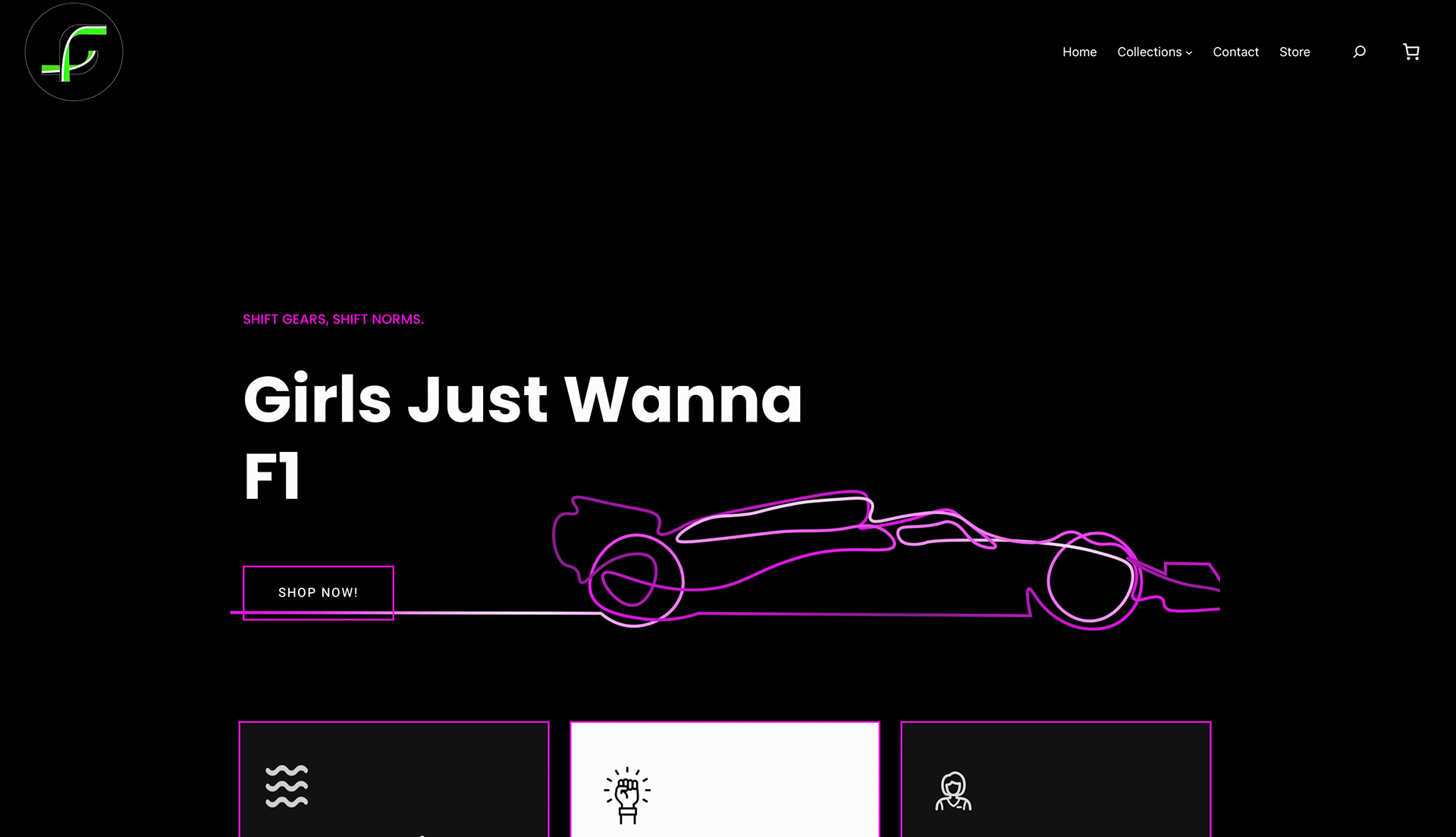The height and width of the screenshot is (837, 1456).
Task: Navigate to the Store link
Action: pos(1294,52)
